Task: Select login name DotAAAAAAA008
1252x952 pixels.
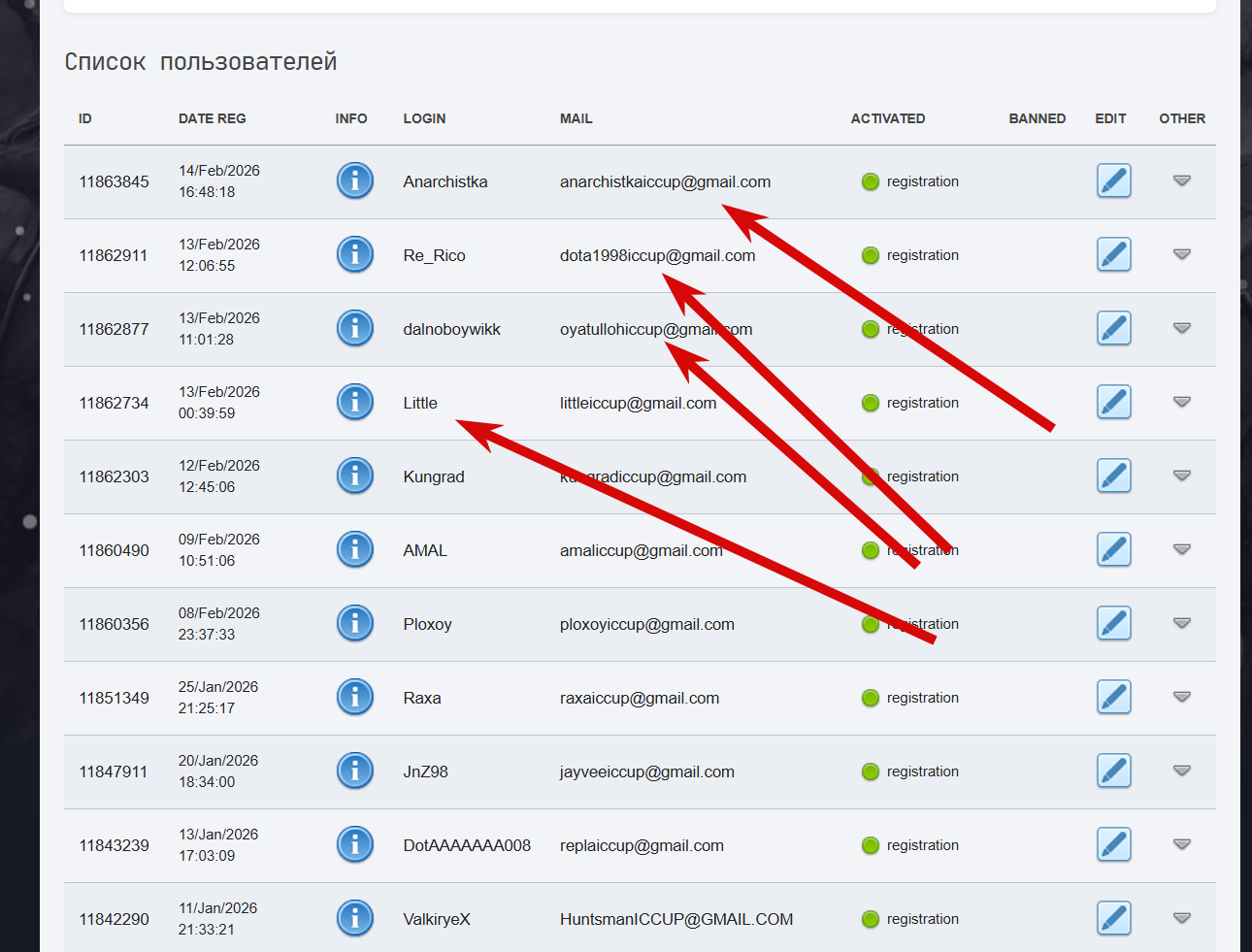Action: (468, 845)
